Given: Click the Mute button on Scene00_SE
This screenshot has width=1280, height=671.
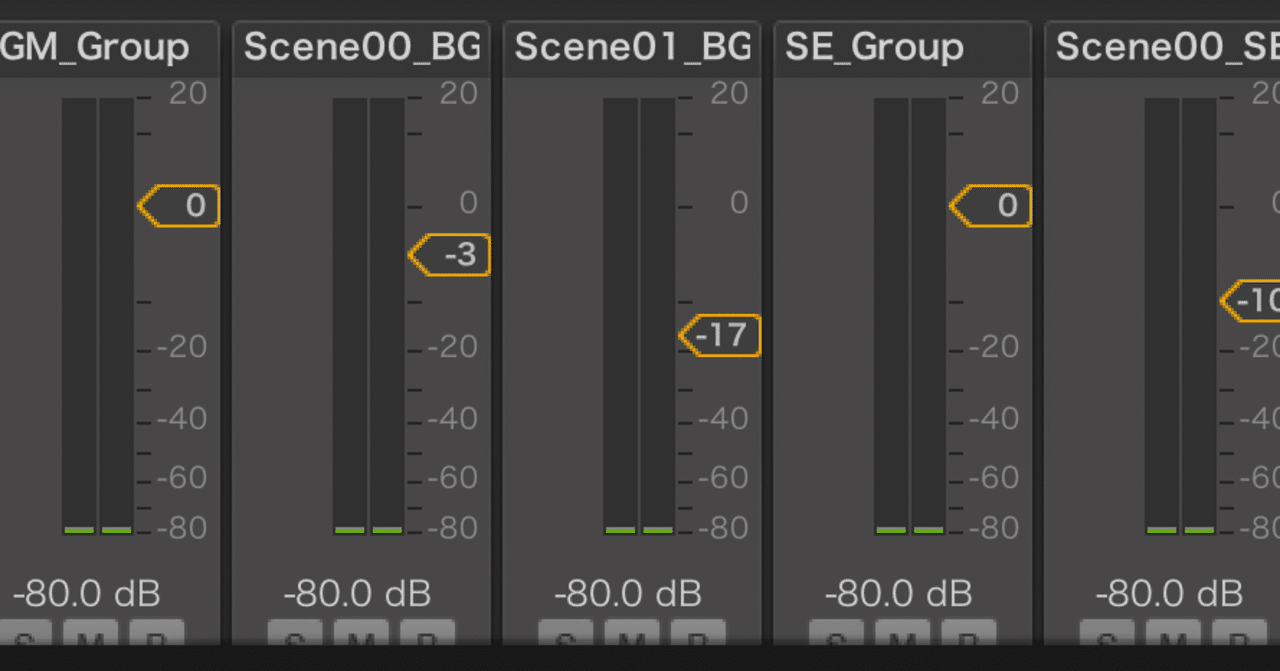Looking at the screenshot, I should tap(1174, 641).
